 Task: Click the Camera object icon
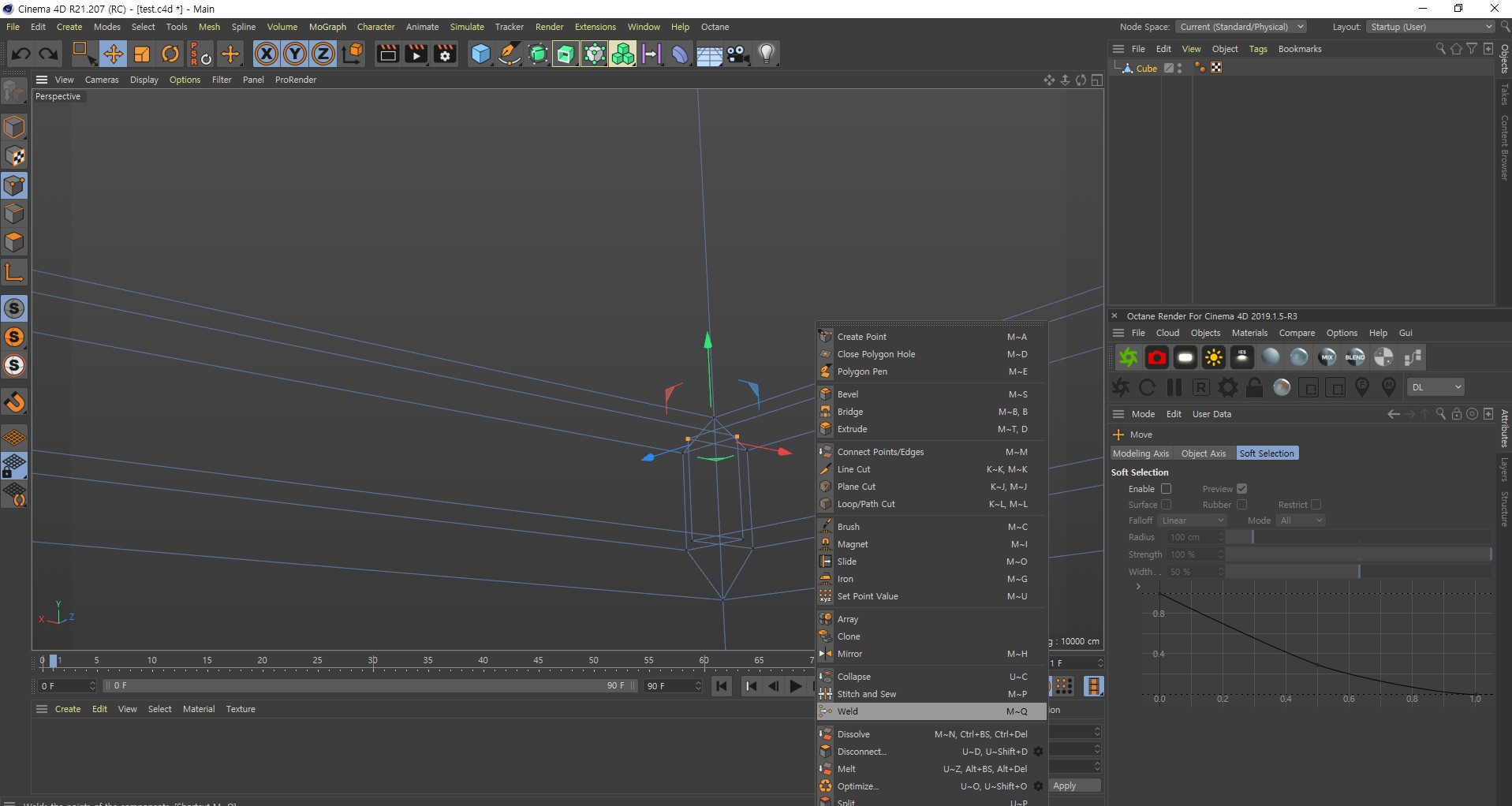tap(738, 54)
